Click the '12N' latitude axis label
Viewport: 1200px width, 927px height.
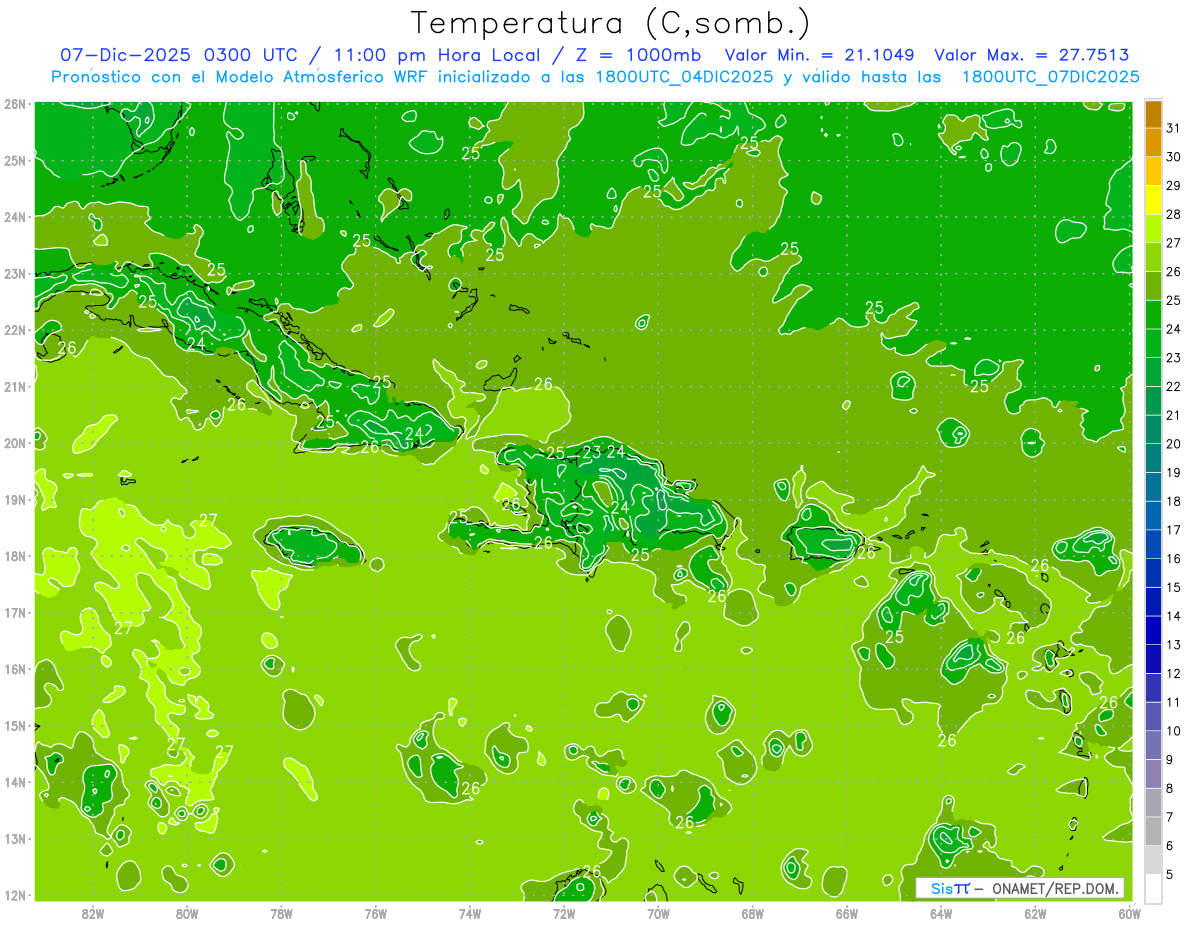(x=14, y=894)
